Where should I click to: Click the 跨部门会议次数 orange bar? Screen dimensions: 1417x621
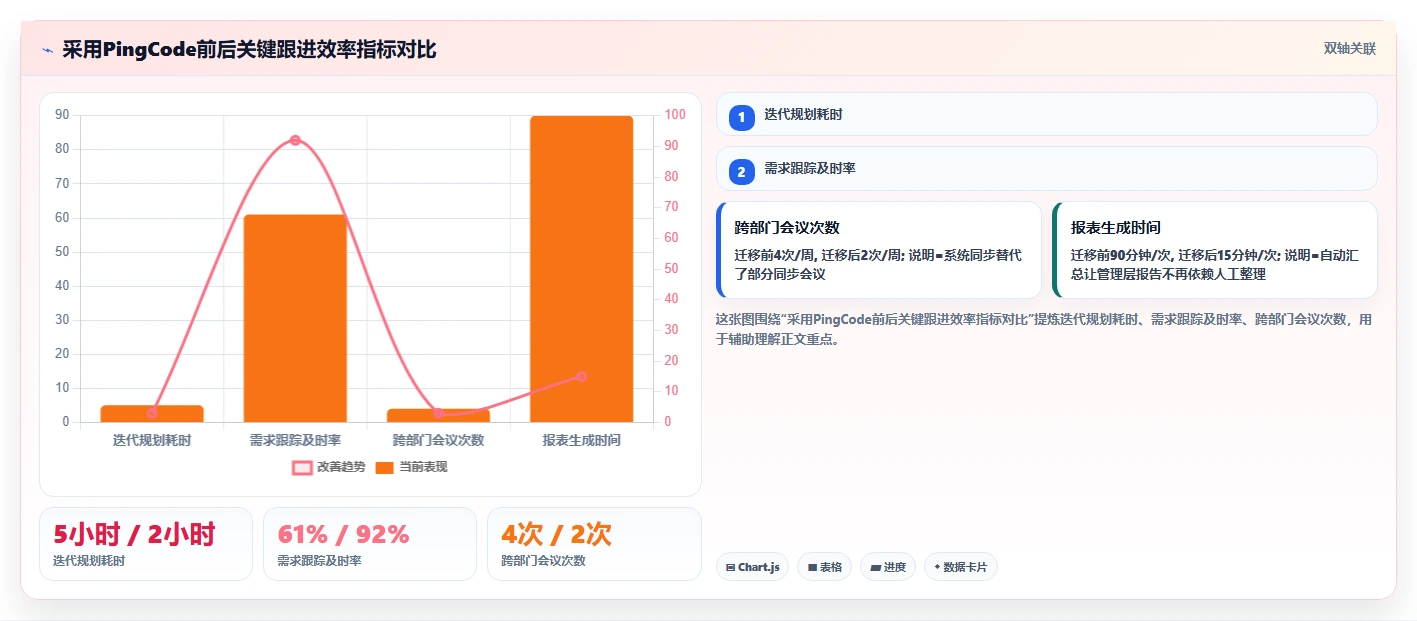point(438,415)
